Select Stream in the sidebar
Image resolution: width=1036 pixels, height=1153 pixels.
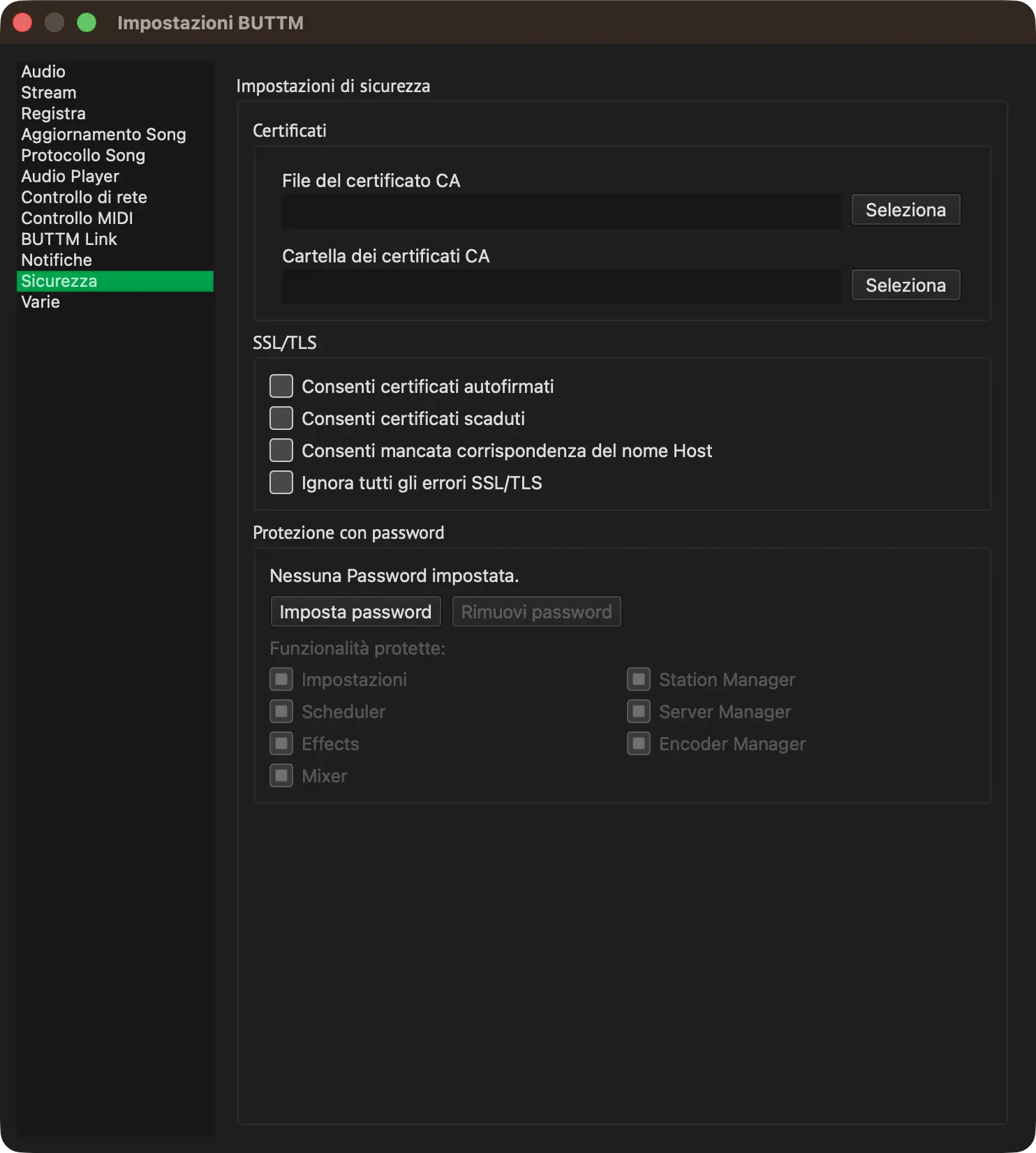(114, 92)
